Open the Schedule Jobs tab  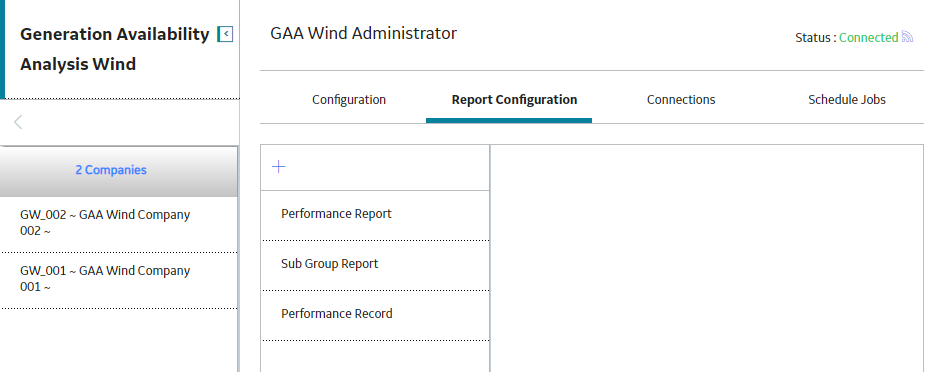click(x=847, y=100)
